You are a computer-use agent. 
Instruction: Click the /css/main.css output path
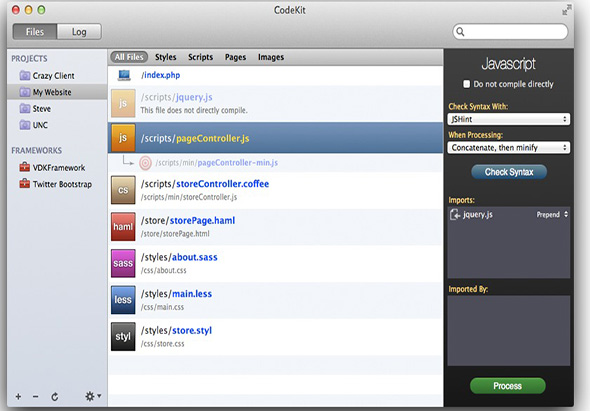click(162, 307)
